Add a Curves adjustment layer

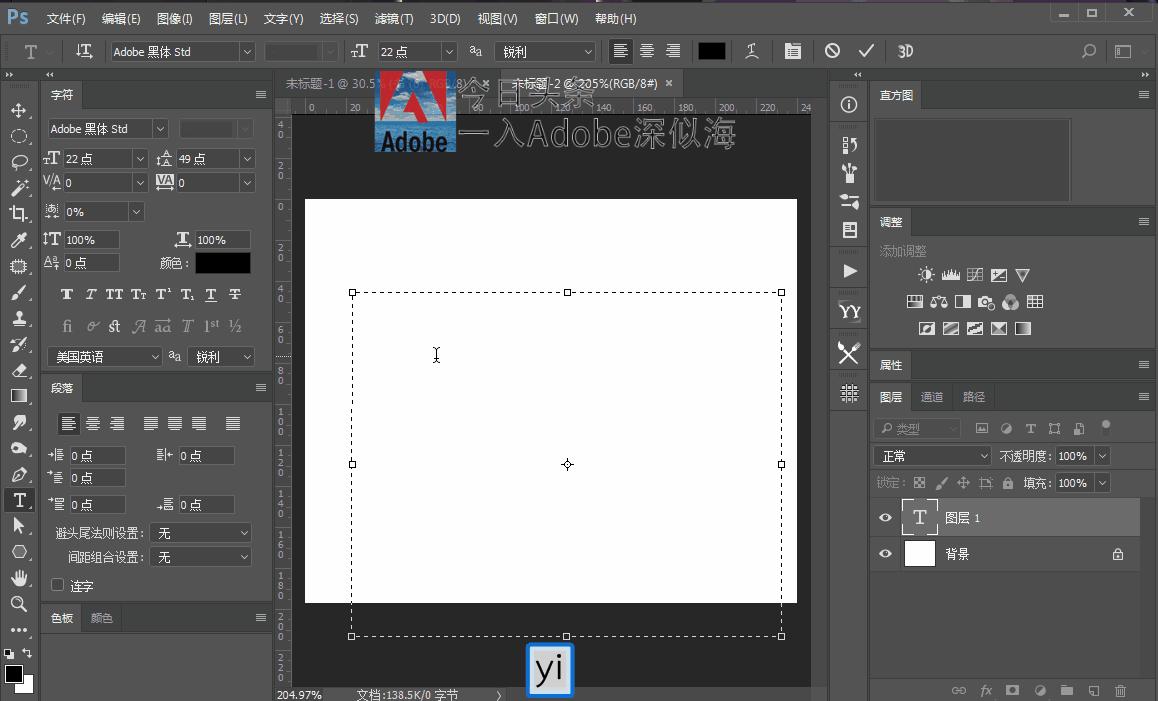(x=975, y=274)
